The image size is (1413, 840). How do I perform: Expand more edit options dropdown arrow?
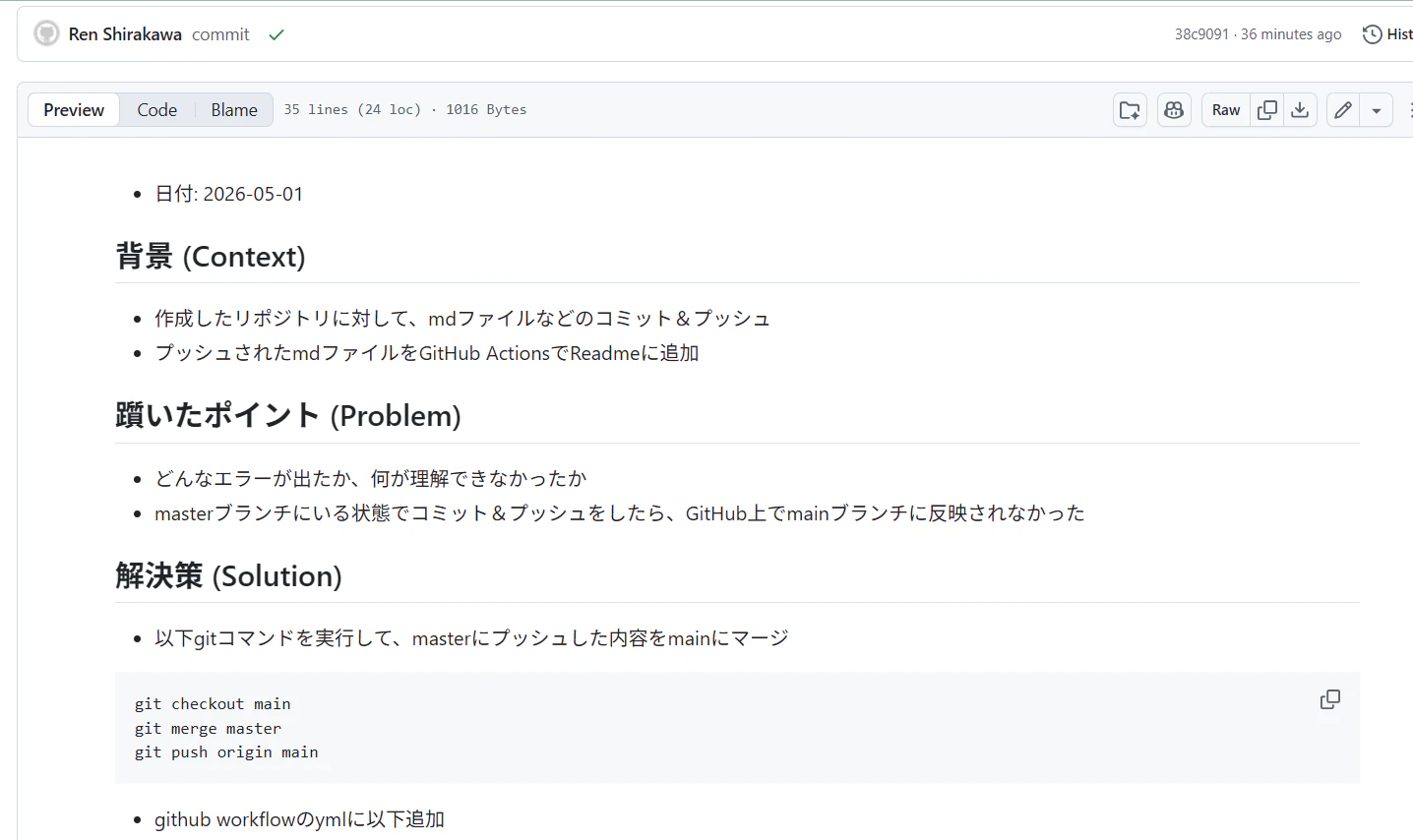[1377, 110]
